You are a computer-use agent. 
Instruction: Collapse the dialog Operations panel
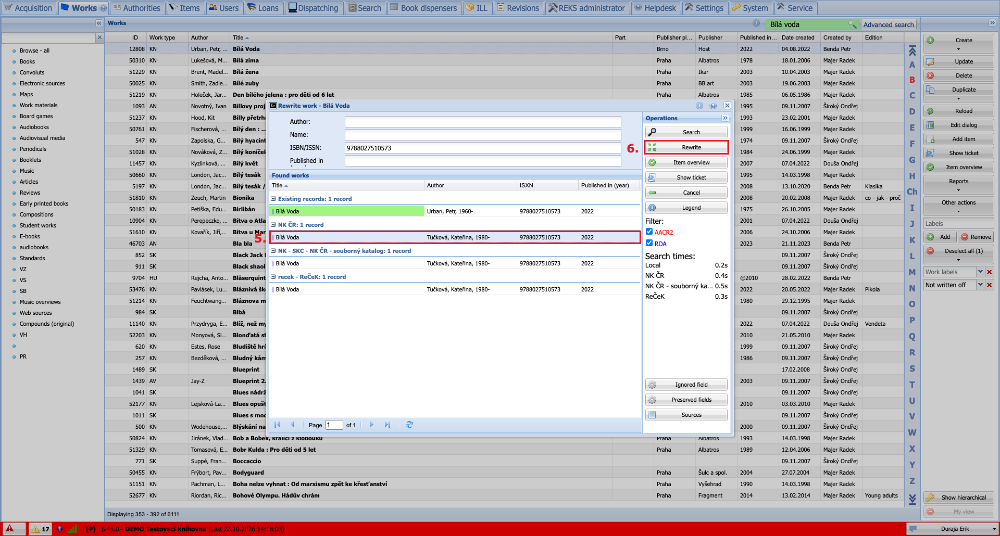pyautogui.click(x=724, y=118)
